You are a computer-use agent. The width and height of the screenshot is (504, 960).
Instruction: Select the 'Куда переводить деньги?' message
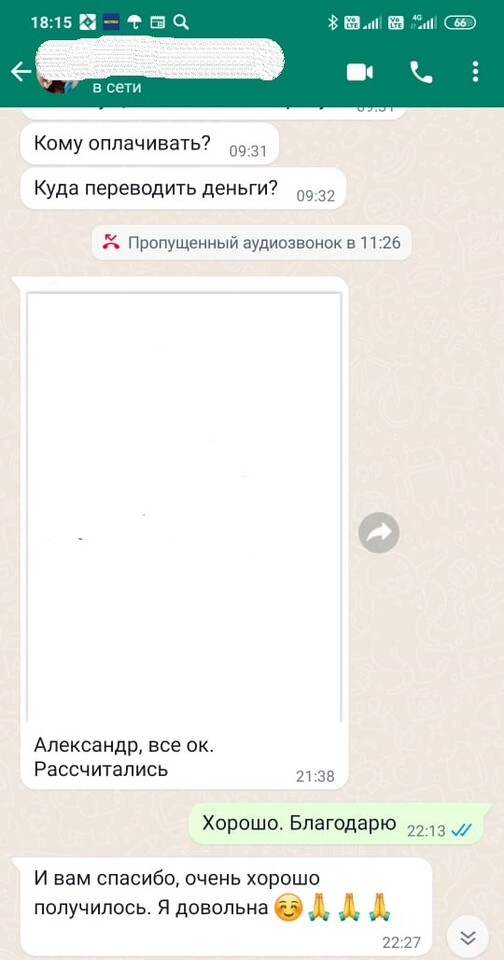point(182,189)
